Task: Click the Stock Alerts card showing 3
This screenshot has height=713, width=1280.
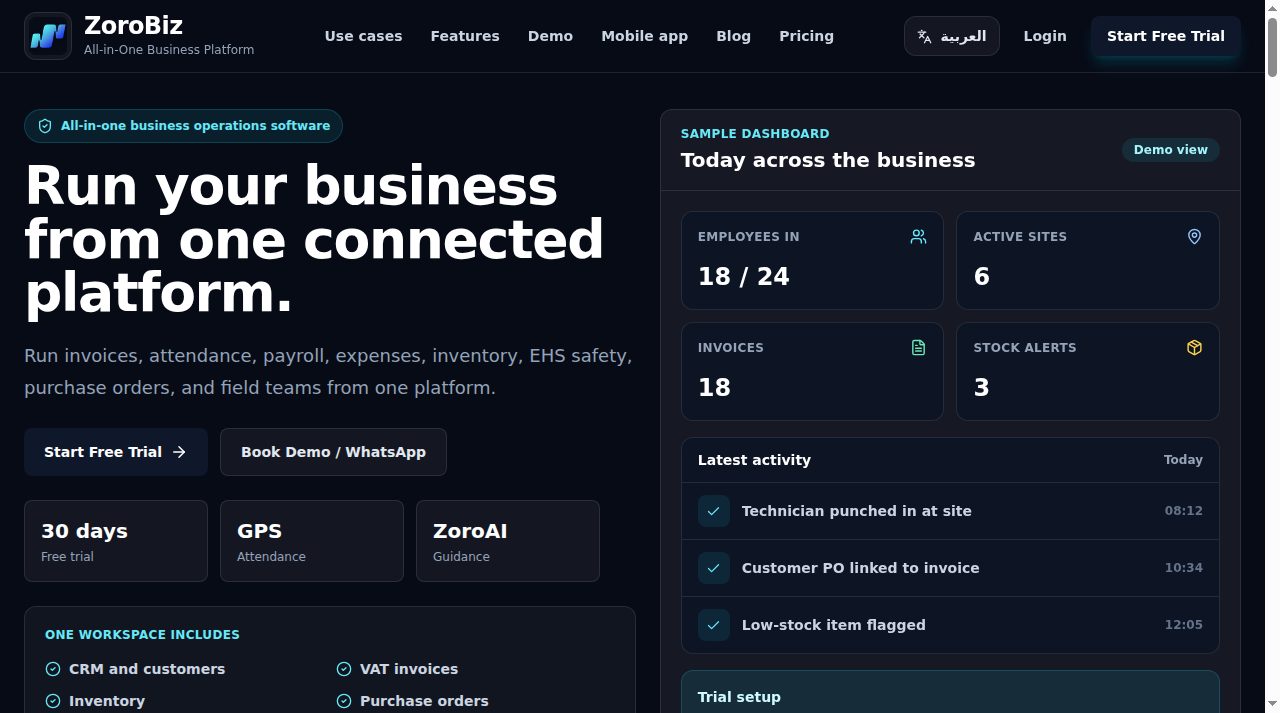Action: (x=1088, y=371)
